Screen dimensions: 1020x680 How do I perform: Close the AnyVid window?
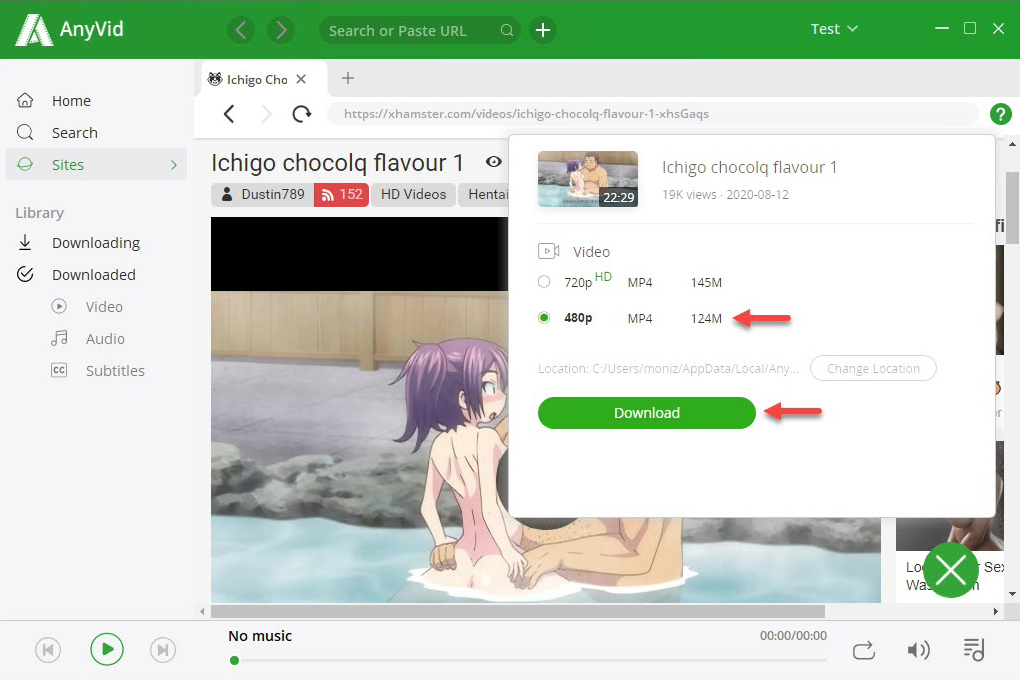pyautogui.click(x=999, y=28)
